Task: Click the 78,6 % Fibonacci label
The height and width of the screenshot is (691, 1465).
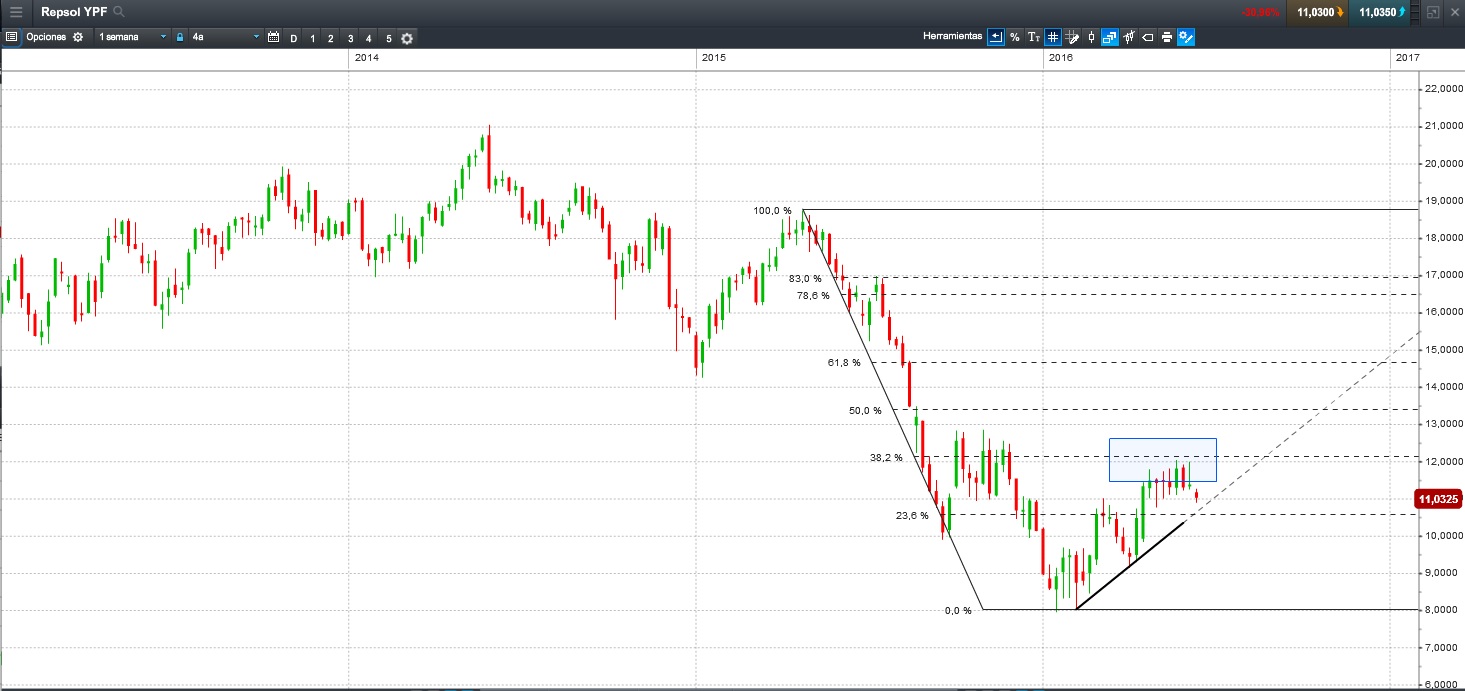Action: pos(813,295)
